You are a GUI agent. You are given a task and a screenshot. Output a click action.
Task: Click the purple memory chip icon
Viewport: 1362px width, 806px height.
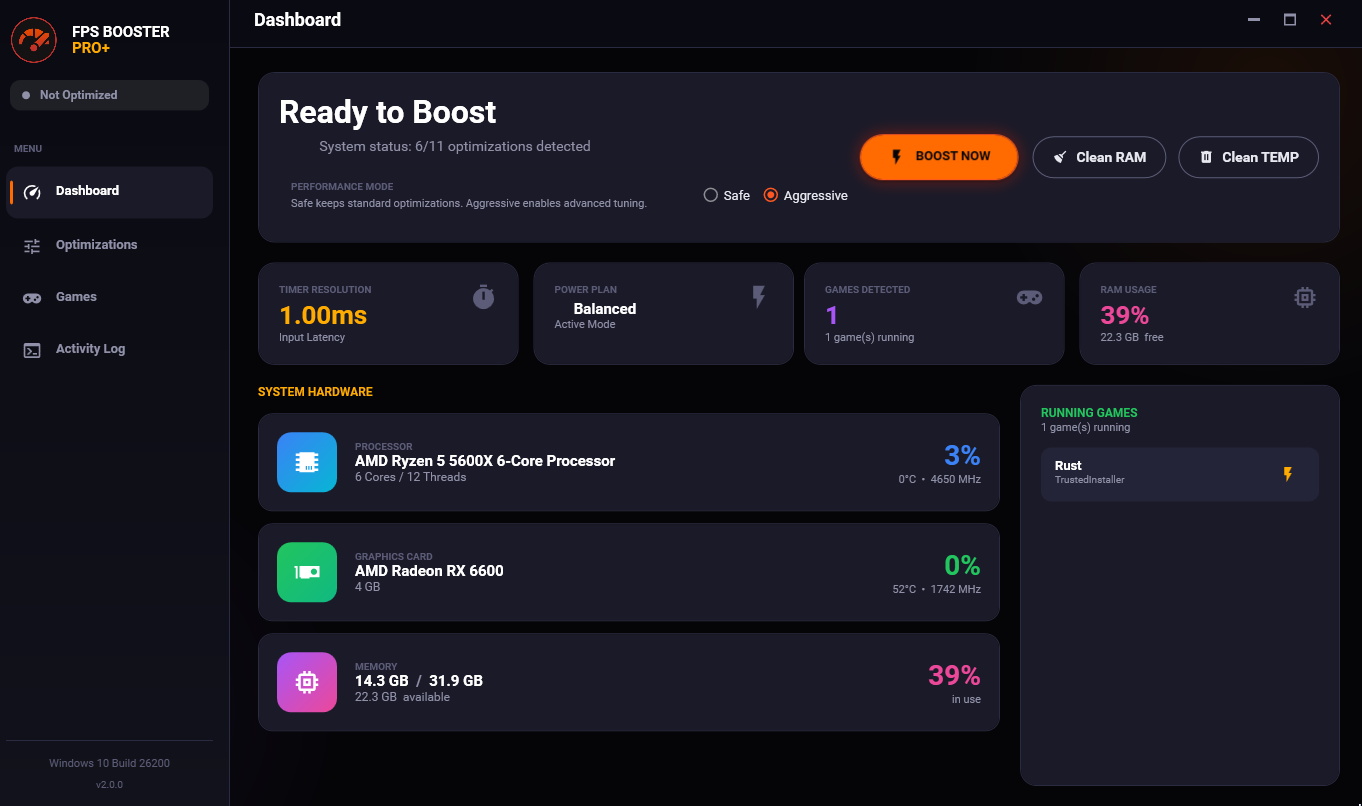(x=307, y=682)
